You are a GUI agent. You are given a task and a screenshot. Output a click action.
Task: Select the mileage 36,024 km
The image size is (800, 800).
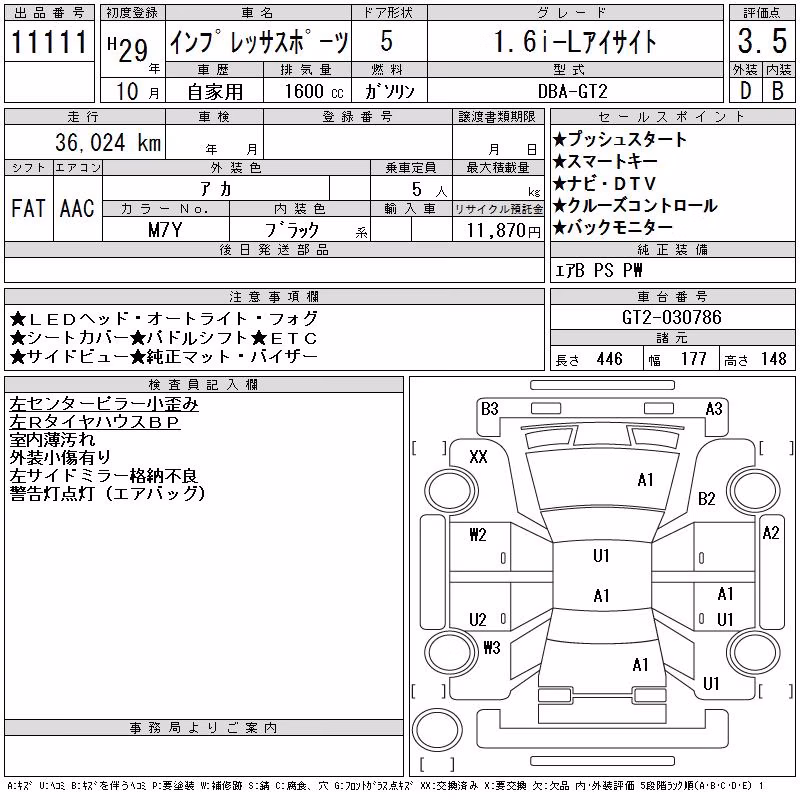[108, 142]
